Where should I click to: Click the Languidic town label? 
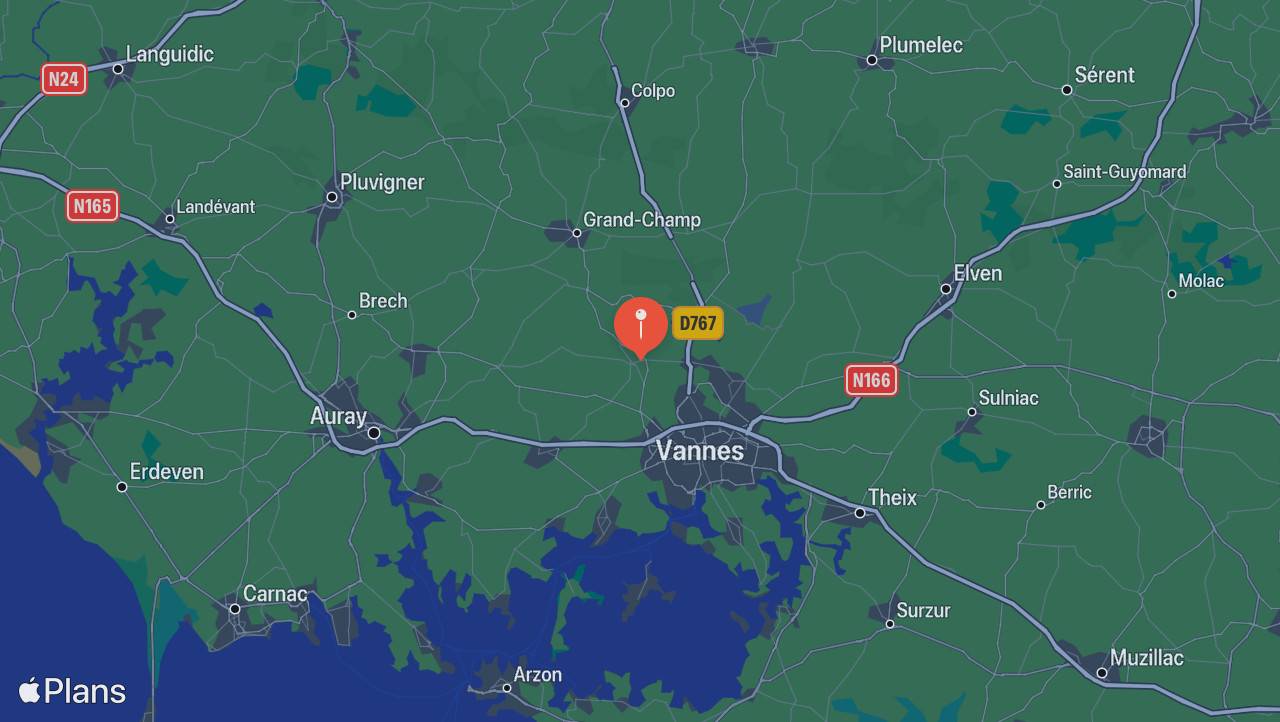170,54
